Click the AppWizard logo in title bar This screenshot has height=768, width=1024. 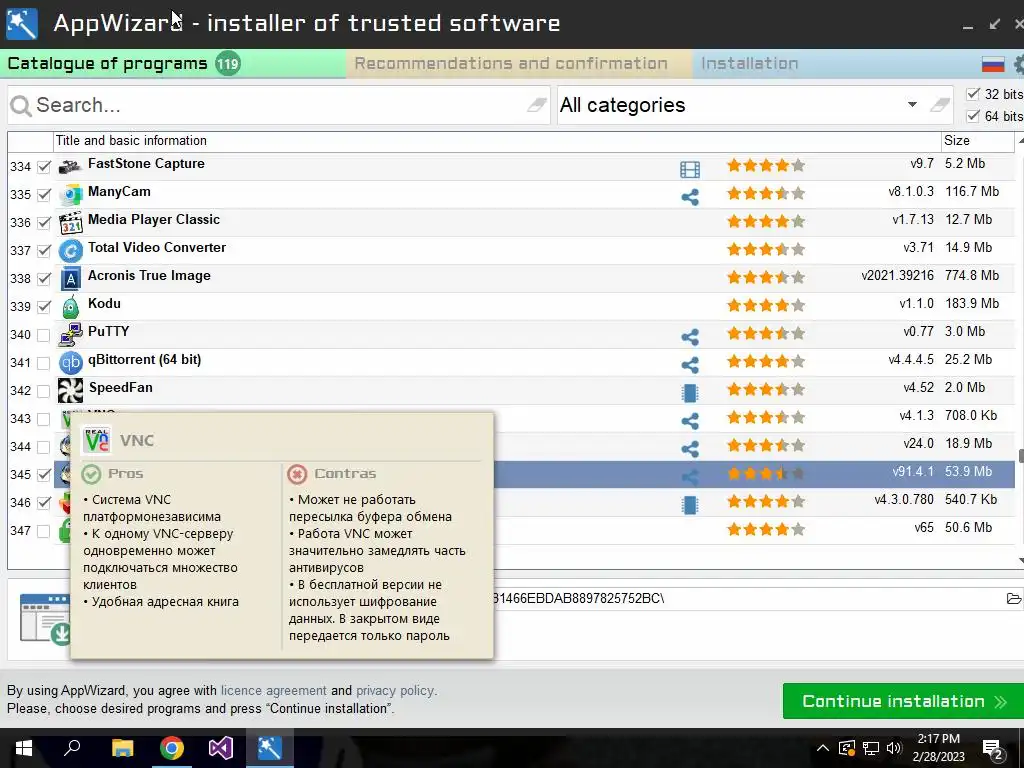tap(22, 24)
